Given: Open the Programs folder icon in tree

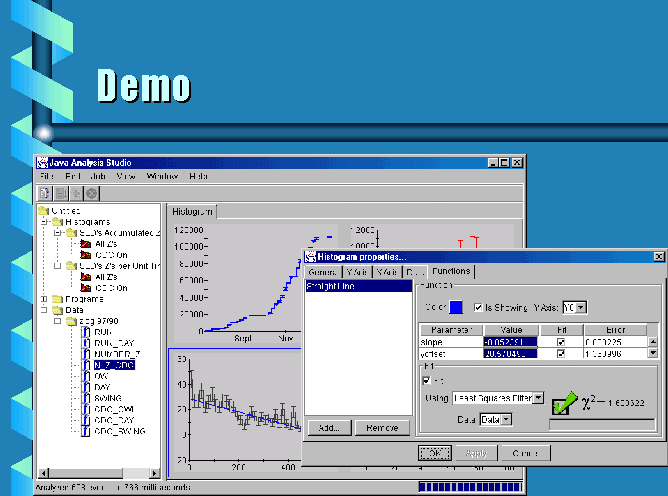Looking at the screenshot, I should pos(57,298).
